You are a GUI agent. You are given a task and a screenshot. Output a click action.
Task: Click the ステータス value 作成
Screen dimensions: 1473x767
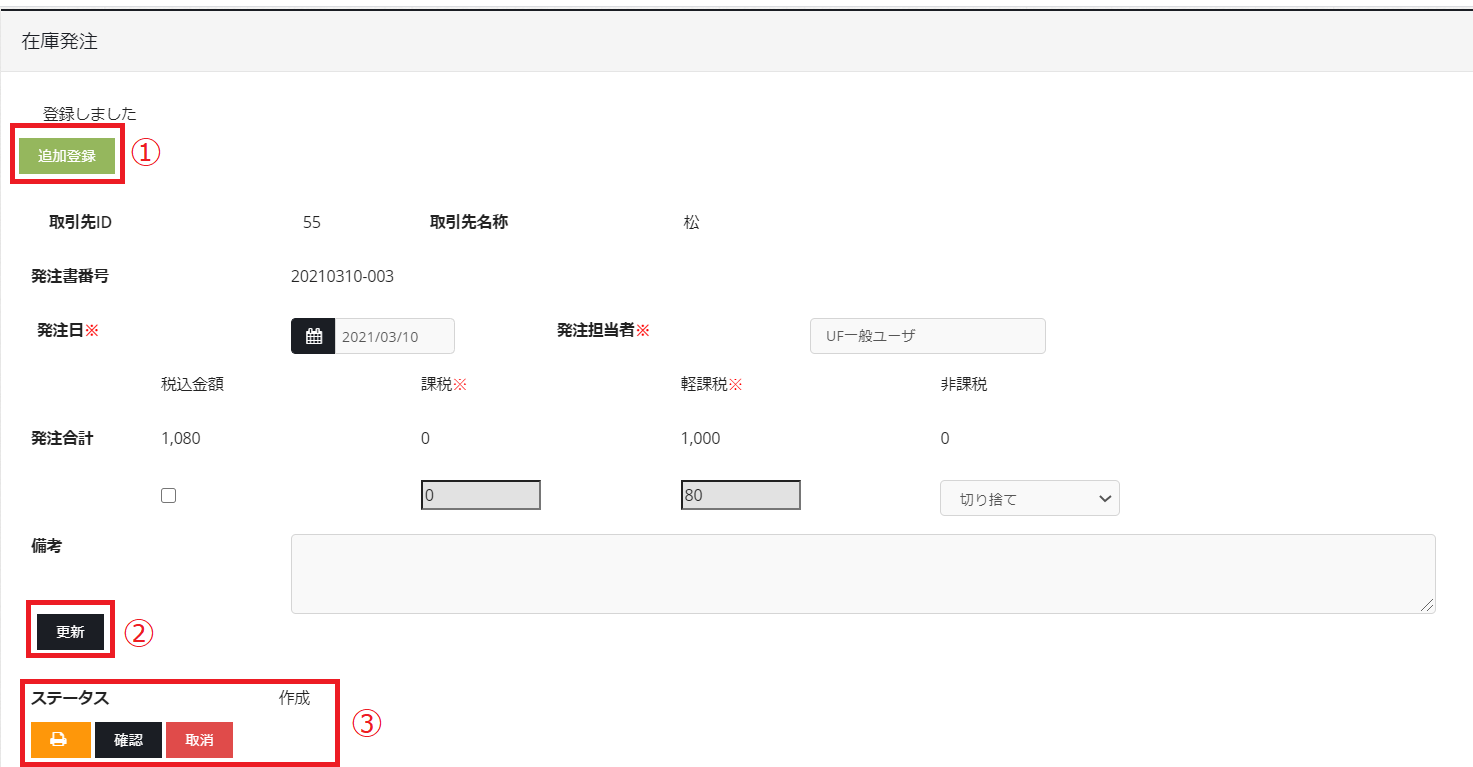(x=294, y=699)
